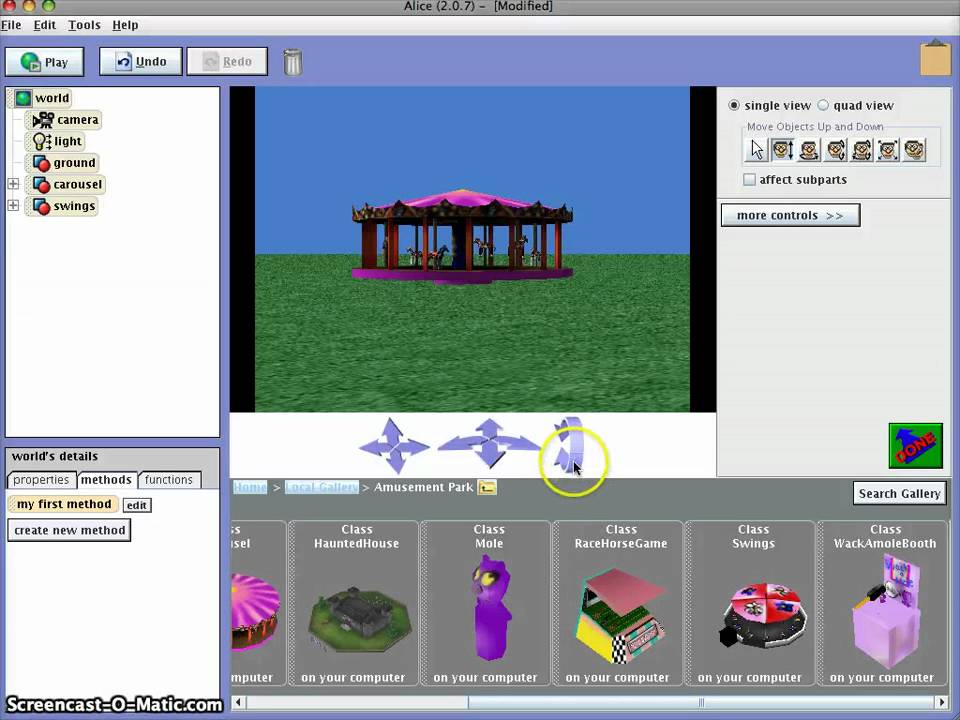
Task: Select the pointer move-objects-freely tool
Action: pyautogui.click(x=756, y=150)
